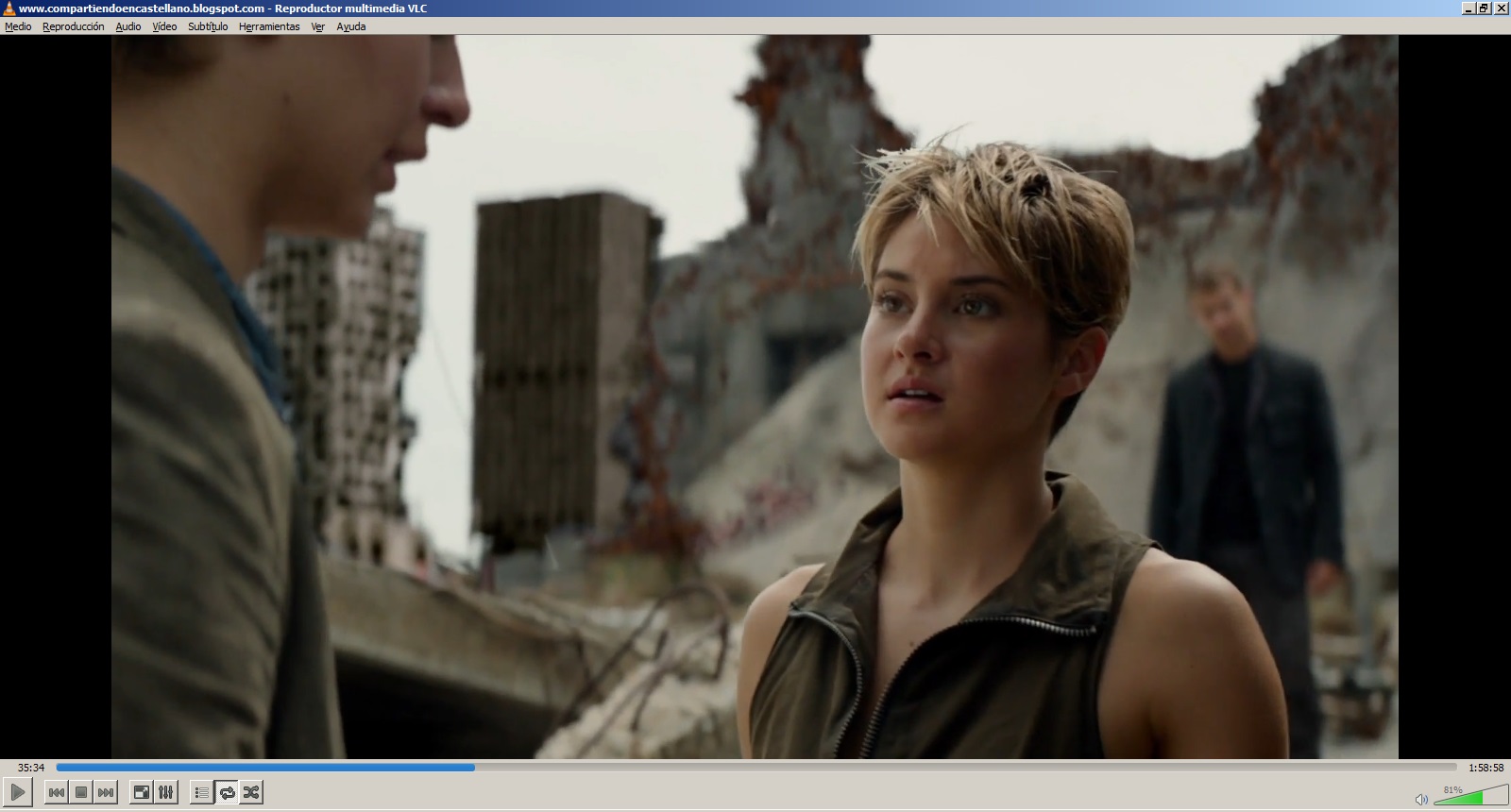The width and height of the screenshot is (1511, 812).
Task: Toggle random shuffle playback
Action: (251, 792)
